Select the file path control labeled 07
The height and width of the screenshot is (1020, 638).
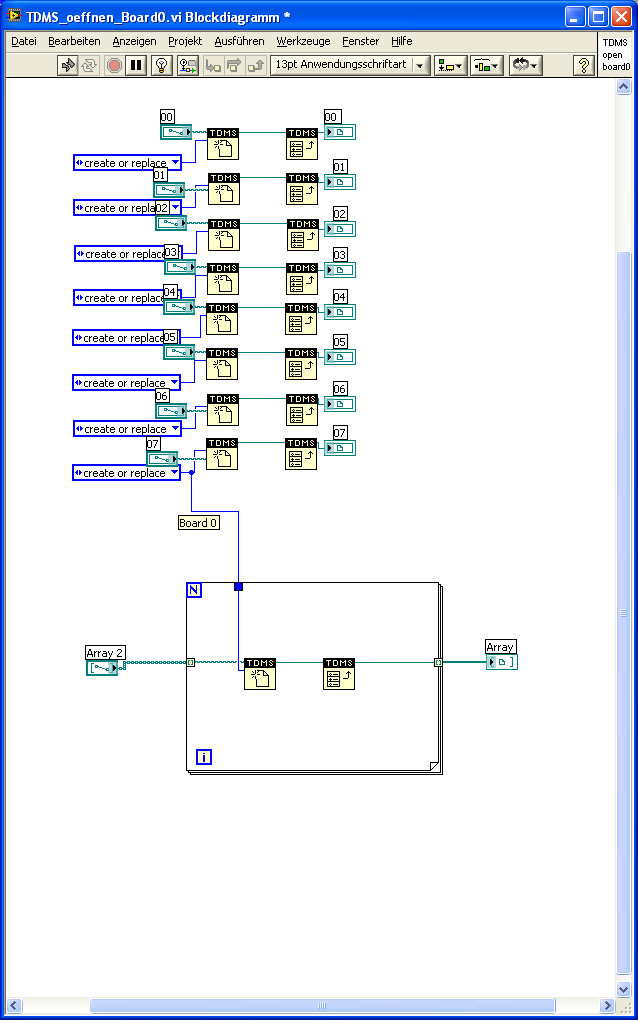pos(162,458)
